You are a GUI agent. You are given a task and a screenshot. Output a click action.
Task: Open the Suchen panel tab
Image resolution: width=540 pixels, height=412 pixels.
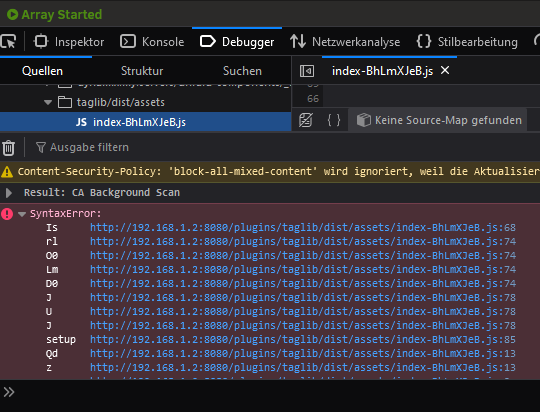pyautogui.click(x=242, y=71)
